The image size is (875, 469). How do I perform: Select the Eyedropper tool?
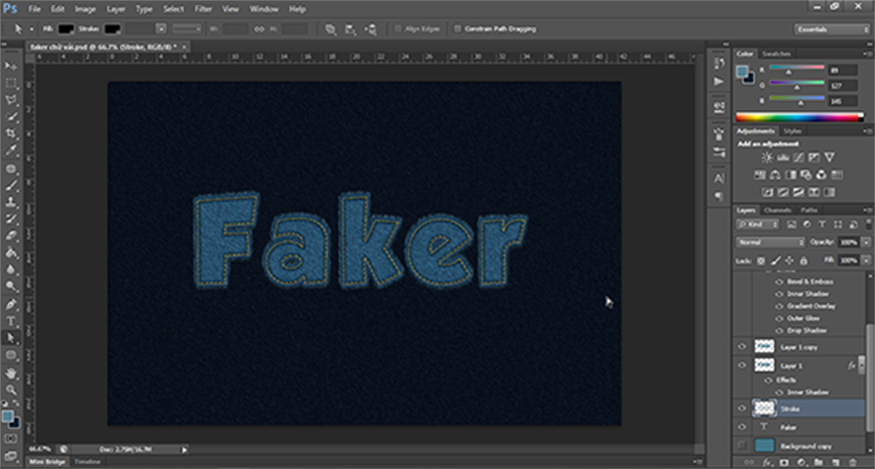11,150
